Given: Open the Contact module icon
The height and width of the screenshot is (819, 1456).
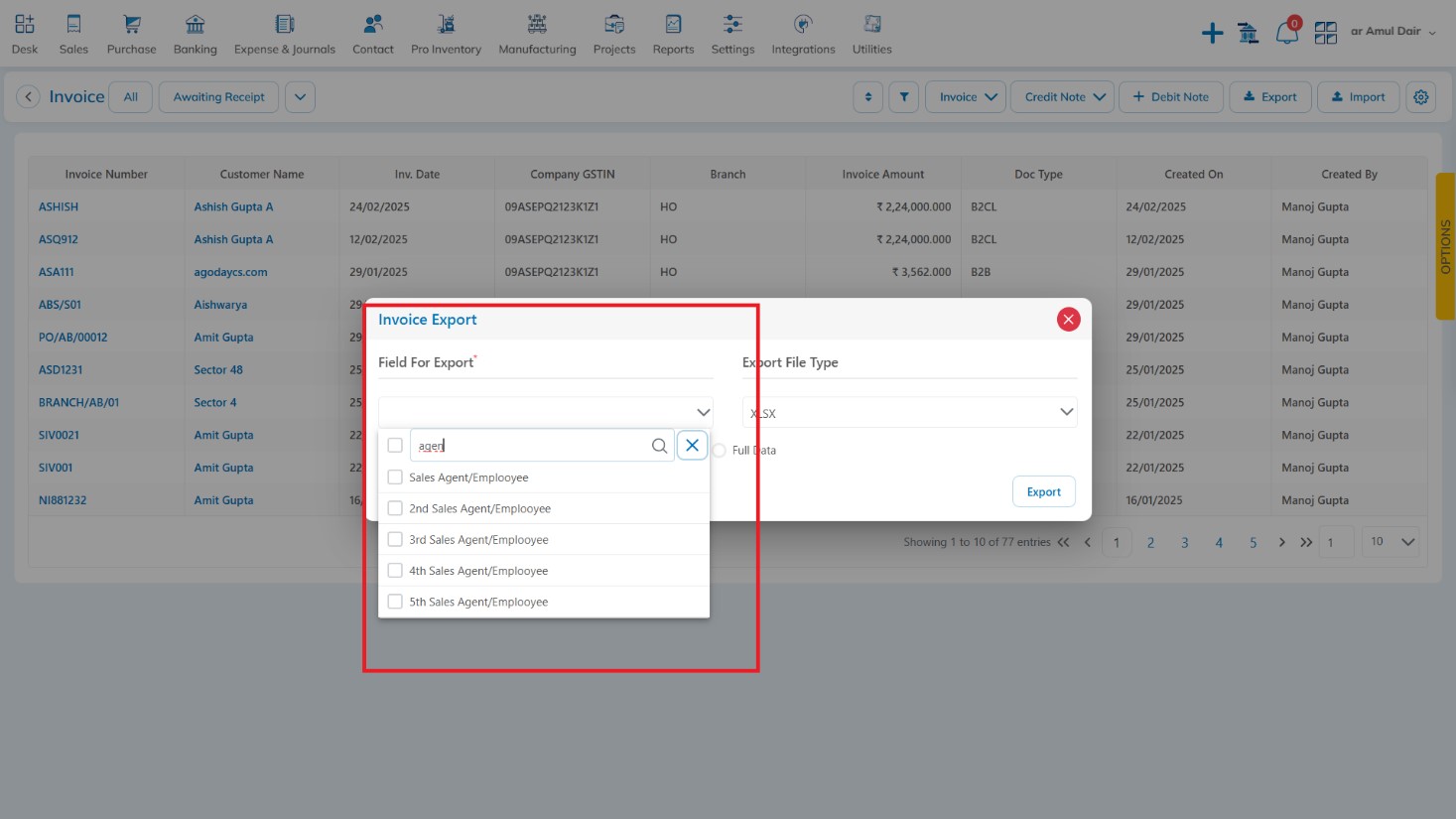Looking at the screenshot, I should click(373, 24).
